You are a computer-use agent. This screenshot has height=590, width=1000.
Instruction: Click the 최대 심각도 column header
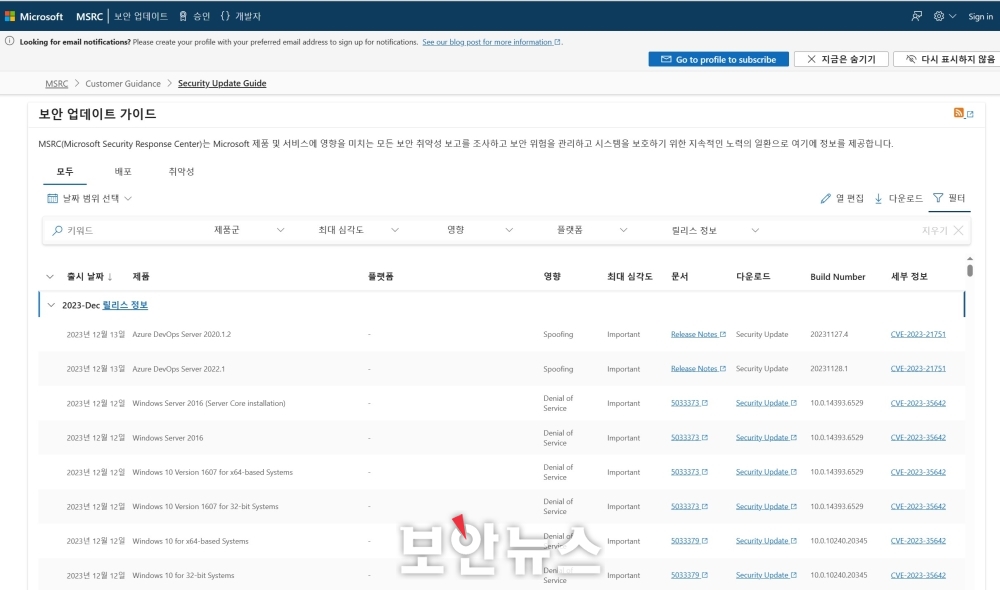tap(629, 276)
